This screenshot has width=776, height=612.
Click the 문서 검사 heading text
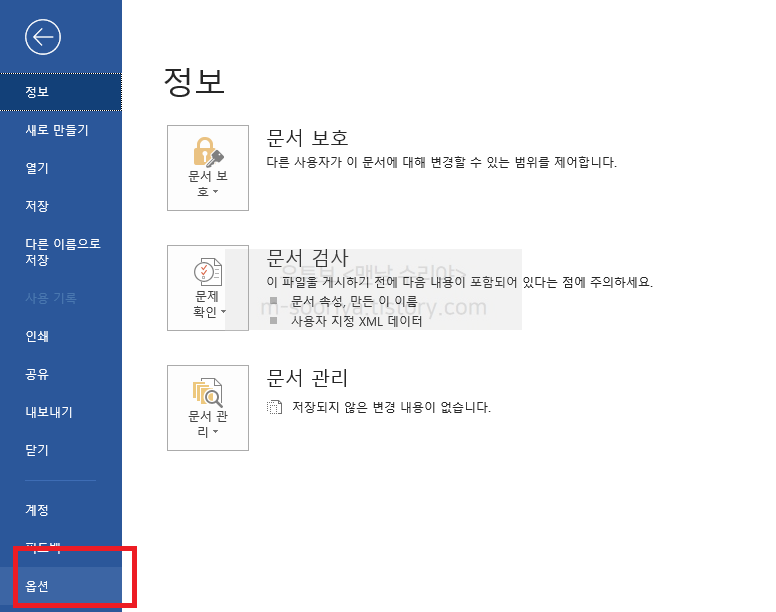307,258
